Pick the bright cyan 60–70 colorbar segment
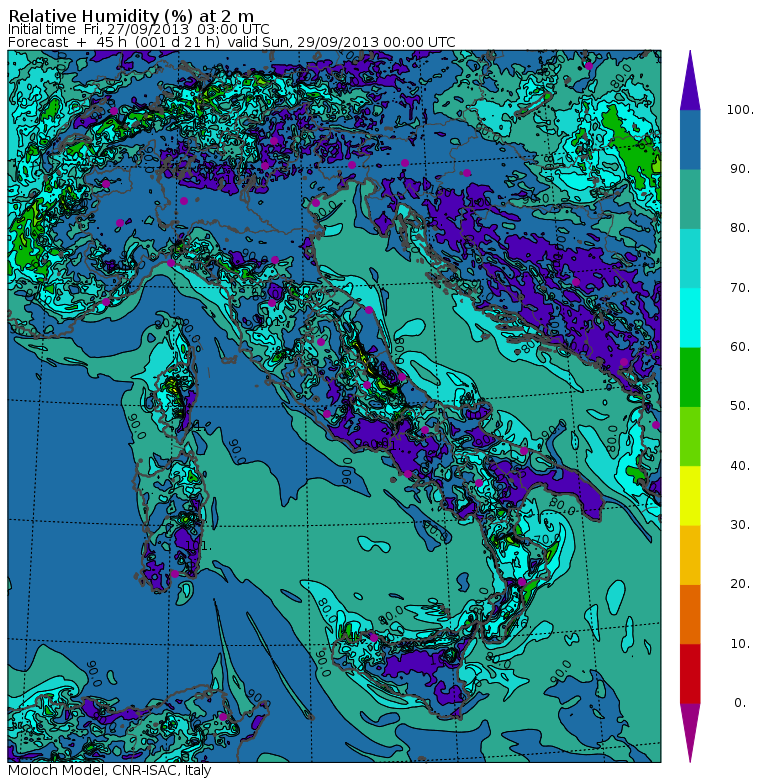760x784 pixels. click(690, 318)
